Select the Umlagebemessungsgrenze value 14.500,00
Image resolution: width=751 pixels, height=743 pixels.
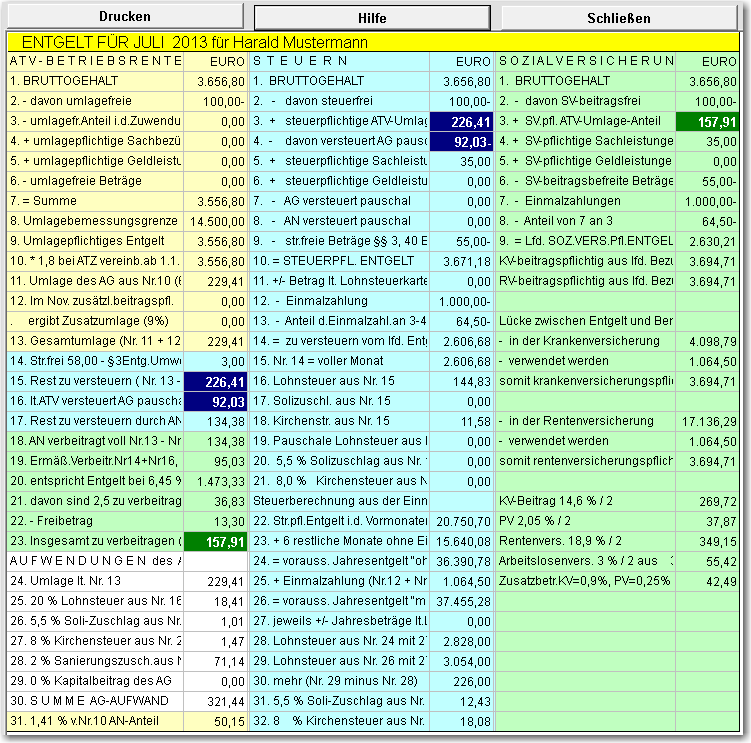[x=216, y=221]
